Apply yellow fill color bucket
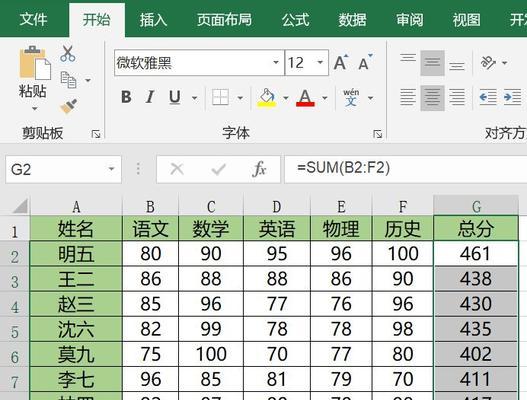 point(267,97)
